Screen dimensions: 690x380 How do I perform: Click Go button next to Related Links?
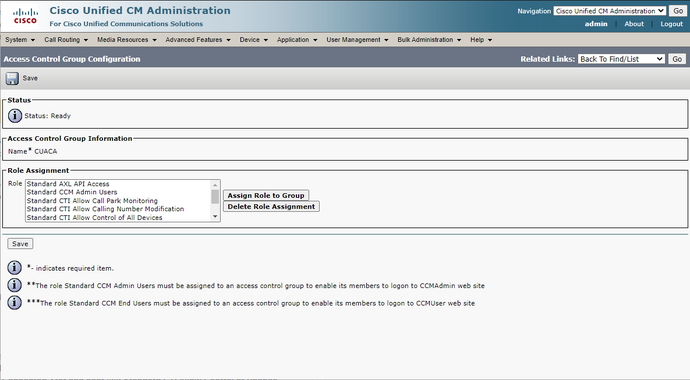pos(677,59)
